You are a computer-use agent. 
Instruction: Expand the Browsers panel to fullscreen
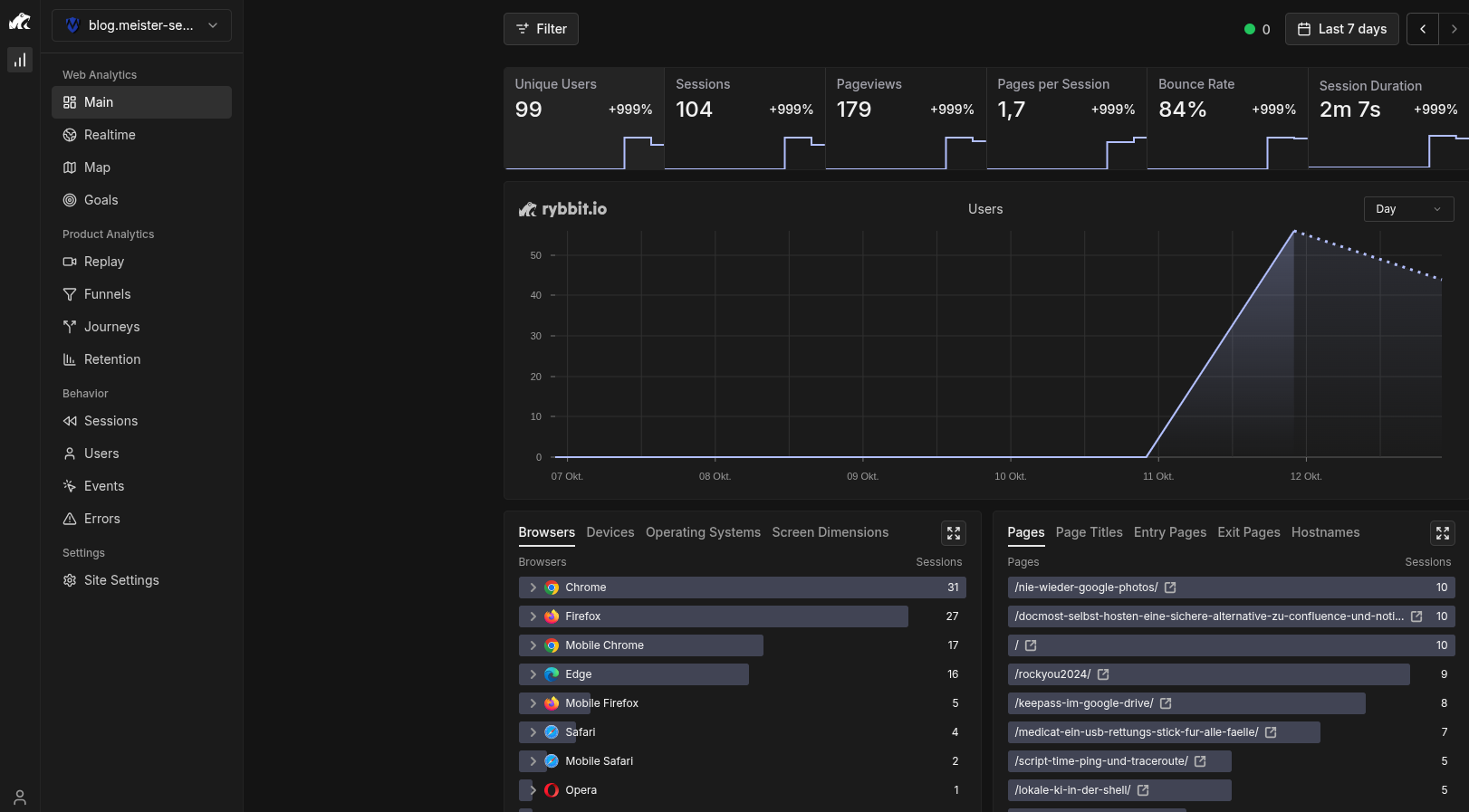click(x=954, y=533)
